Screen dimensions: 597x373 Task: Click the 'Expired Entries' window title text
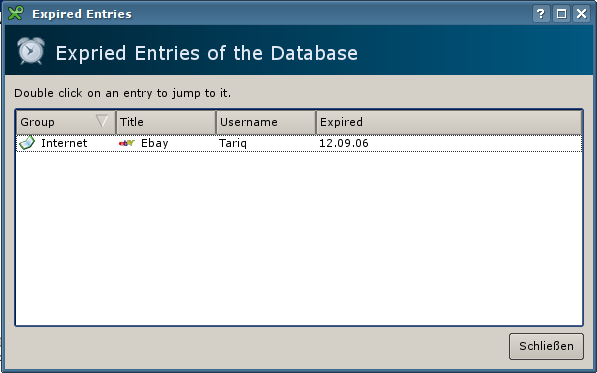82,14
